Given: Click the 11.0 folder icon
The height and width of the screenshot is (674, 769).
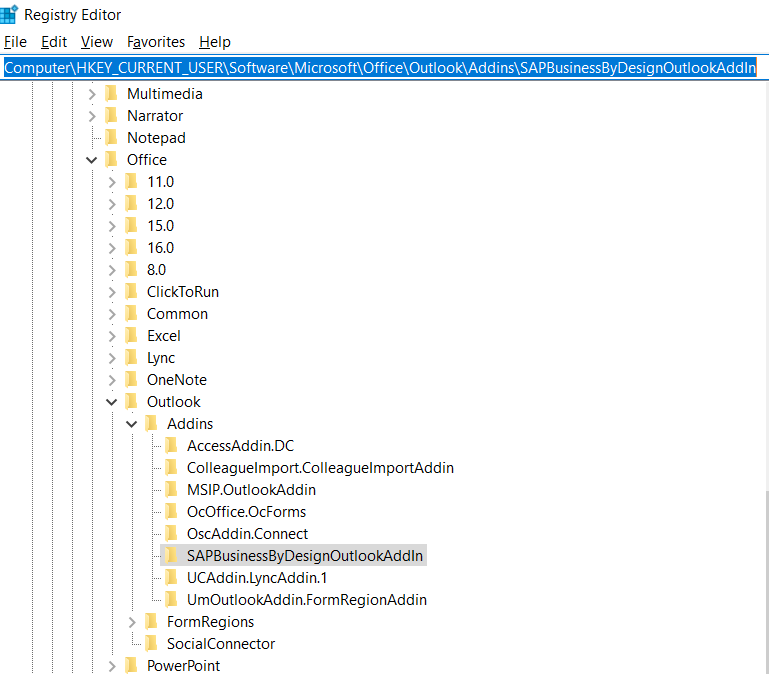Looking at the screenshot, I should (x=131, y=182).
